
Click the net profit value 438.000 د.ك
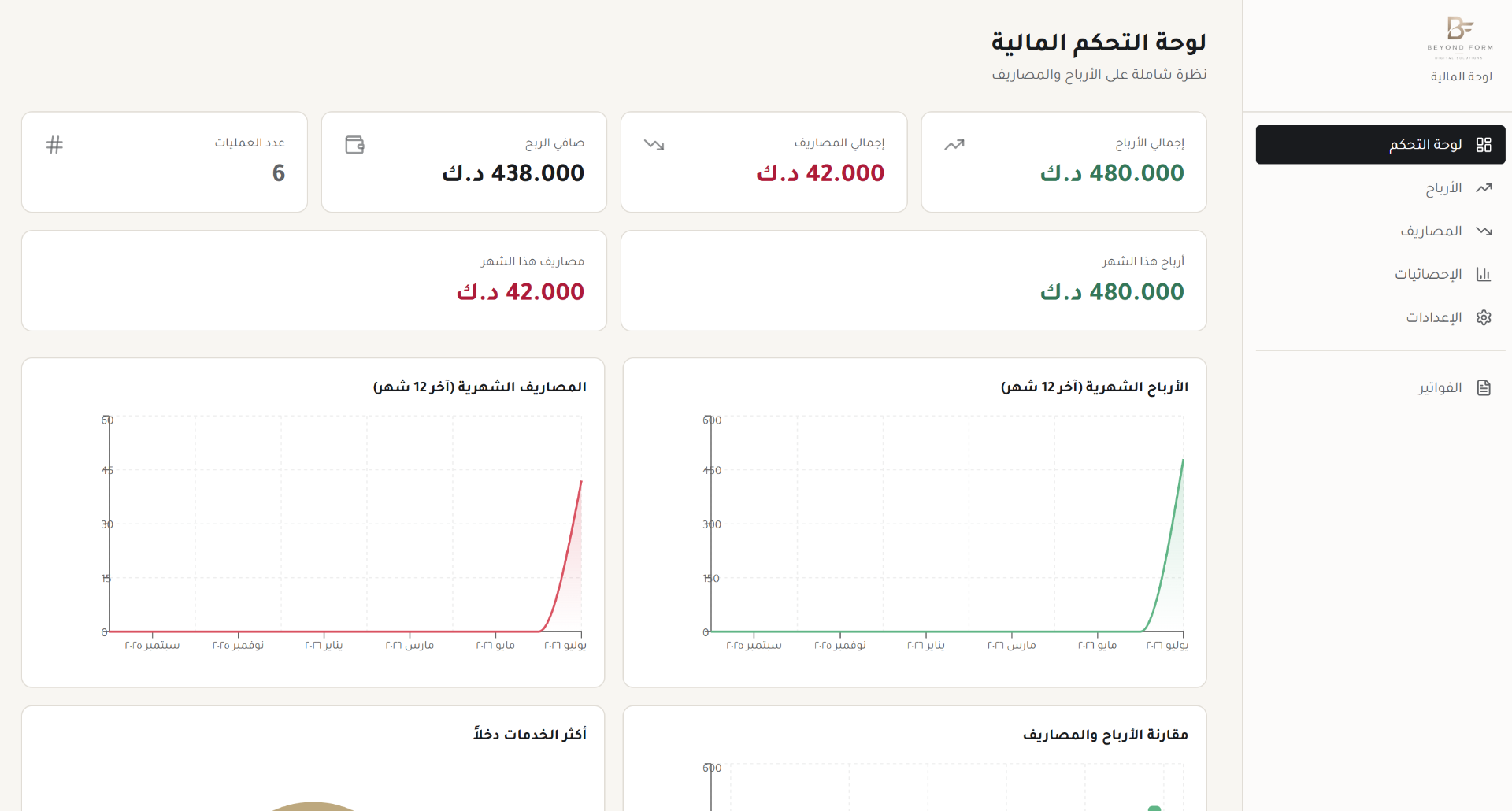[x=513, y=173]
